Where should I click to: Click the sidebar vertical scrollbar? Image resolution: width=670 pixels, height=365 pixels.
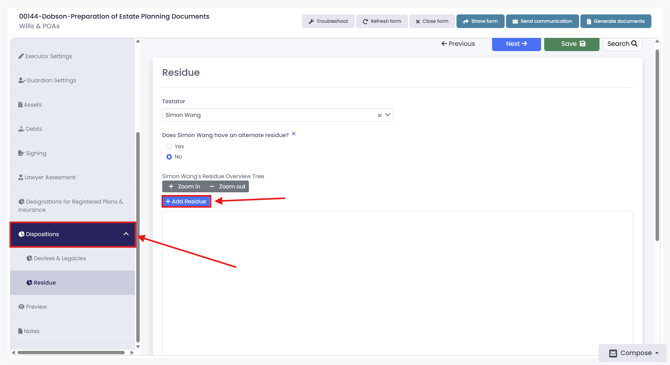coord(138,237)
